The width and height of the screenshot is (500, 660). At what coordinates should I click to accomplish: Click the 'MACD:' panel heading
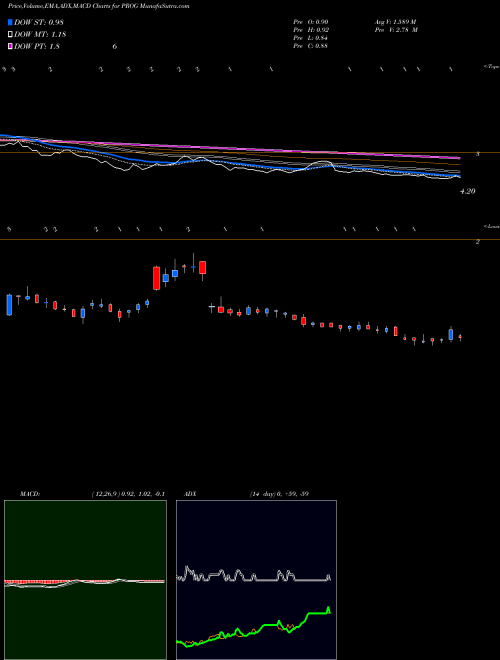point(30,494)
